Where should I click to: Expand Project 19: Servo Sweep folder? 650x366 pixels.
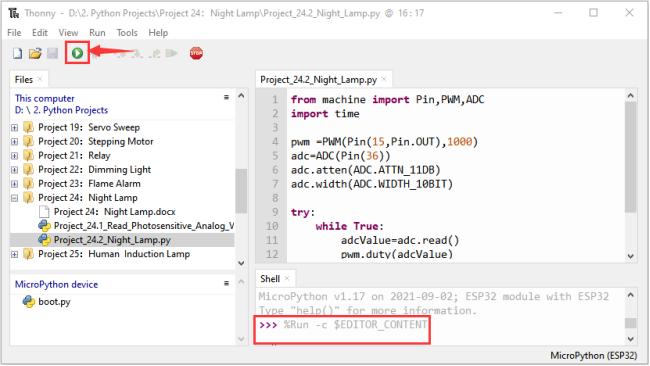point(15,127)
